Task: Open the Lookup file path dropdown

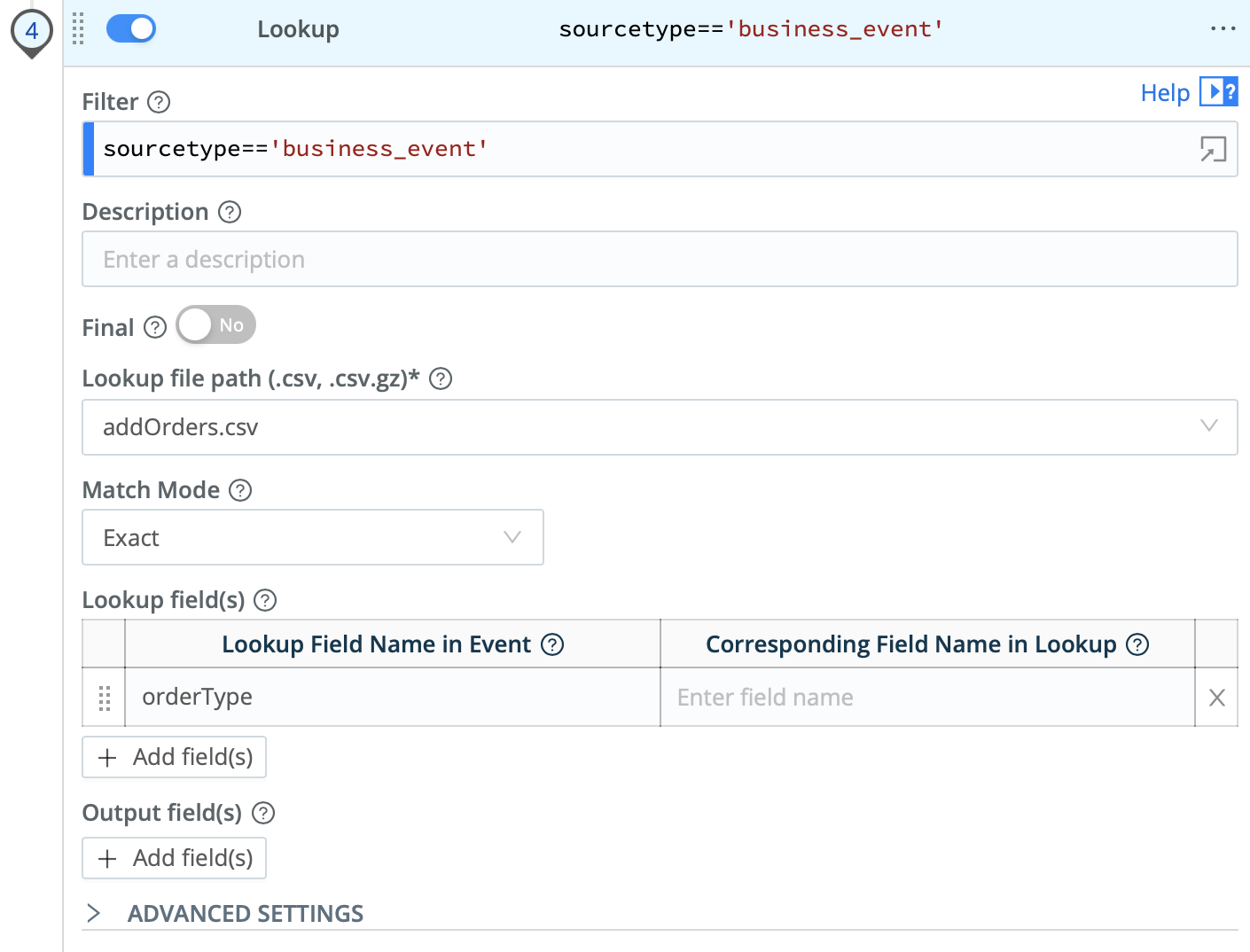Action: (x=660, y=427)
